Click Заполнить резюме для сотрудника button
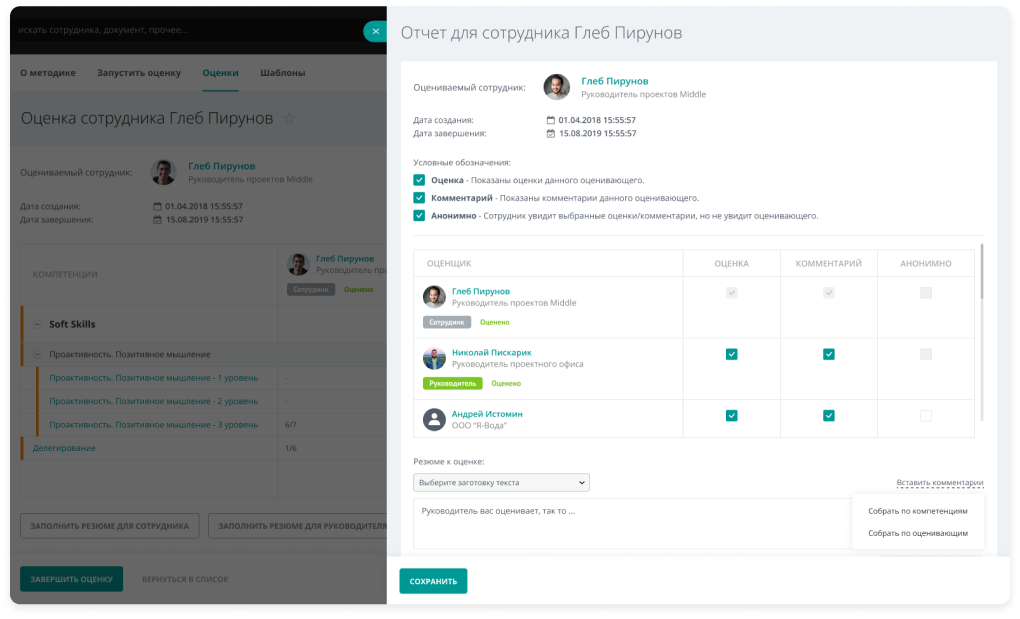Viewport: 1020px width, 619px height. click(x=109, y=526)
